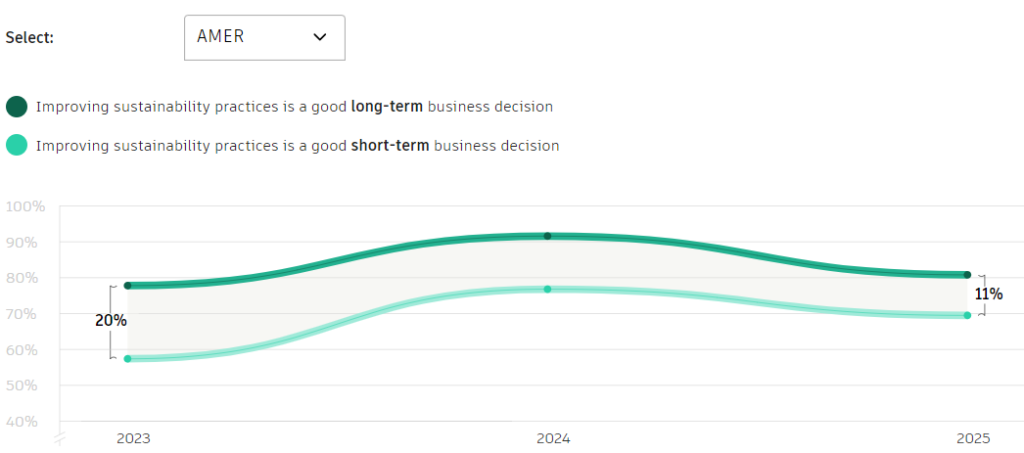
Task: Click the 2025 long-term data point
Action: (967, 275)
